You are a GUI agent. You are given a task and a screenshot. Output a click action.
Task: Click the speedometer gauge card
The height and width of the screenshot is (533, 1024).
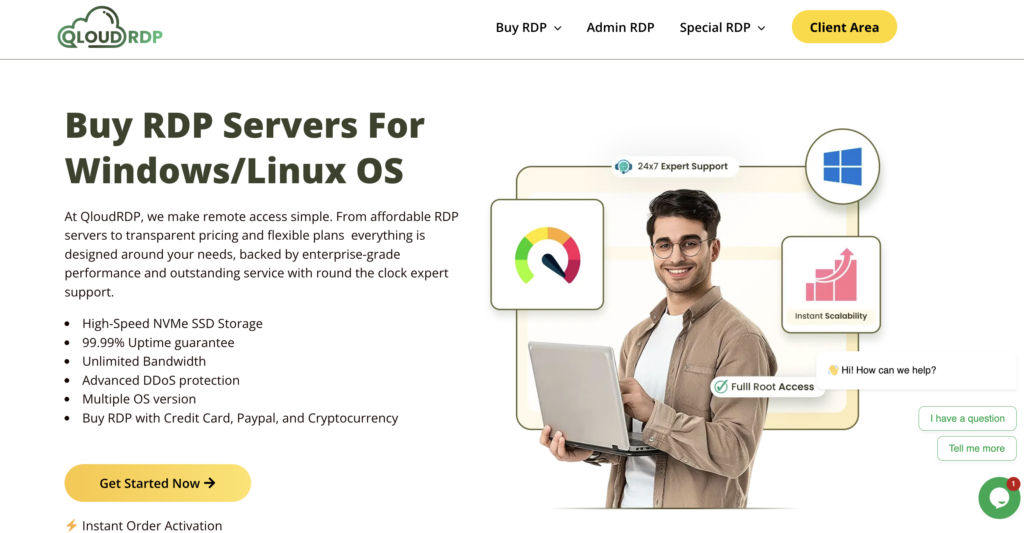coord(547,254)
